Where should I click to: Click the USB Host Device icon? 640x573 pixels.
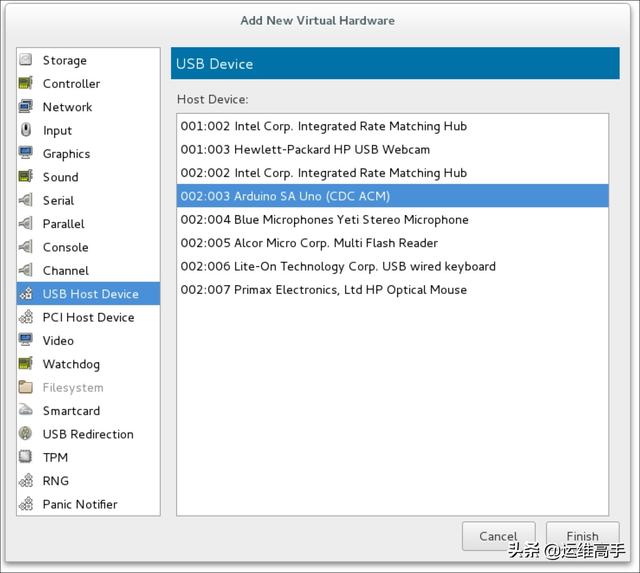coord(26,293)
